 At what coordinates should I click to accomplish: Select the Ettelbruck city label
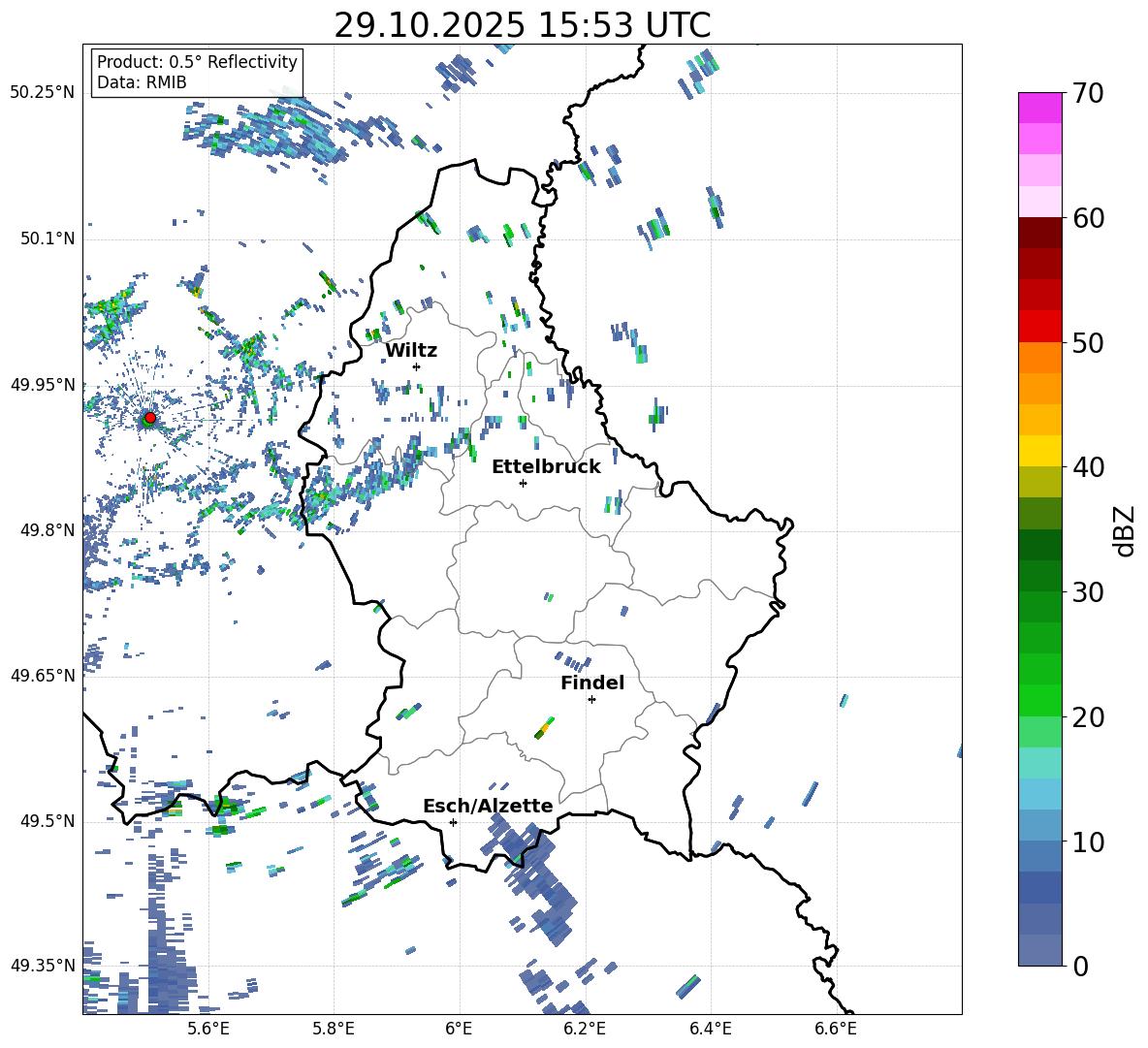(x=546, y=467)
